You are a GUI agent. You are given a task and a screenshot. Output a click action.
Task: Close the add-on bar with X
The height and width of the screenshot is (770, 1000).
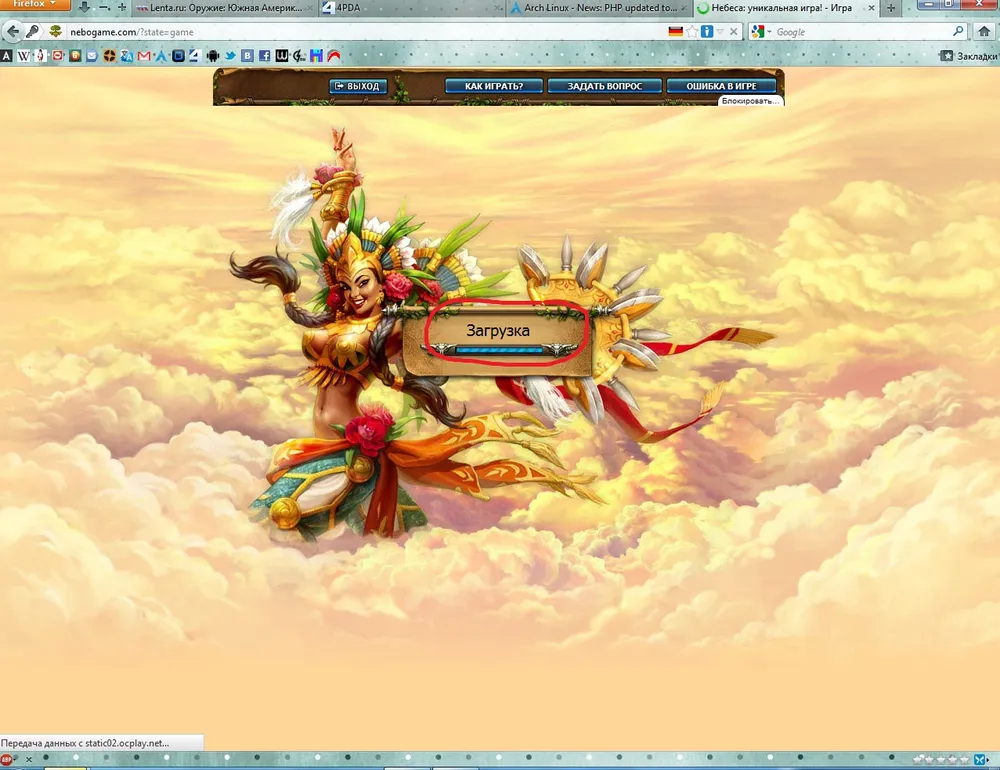(29, 760)
